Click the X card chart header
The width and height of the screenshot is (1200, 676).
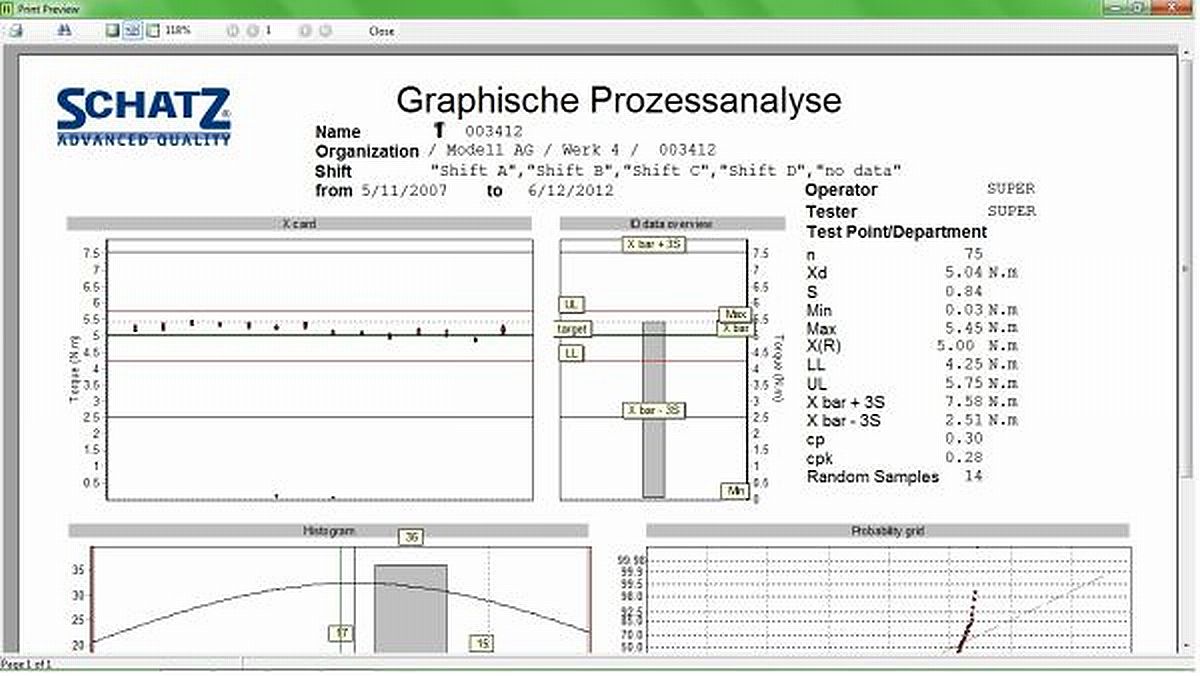coord(298,224)
